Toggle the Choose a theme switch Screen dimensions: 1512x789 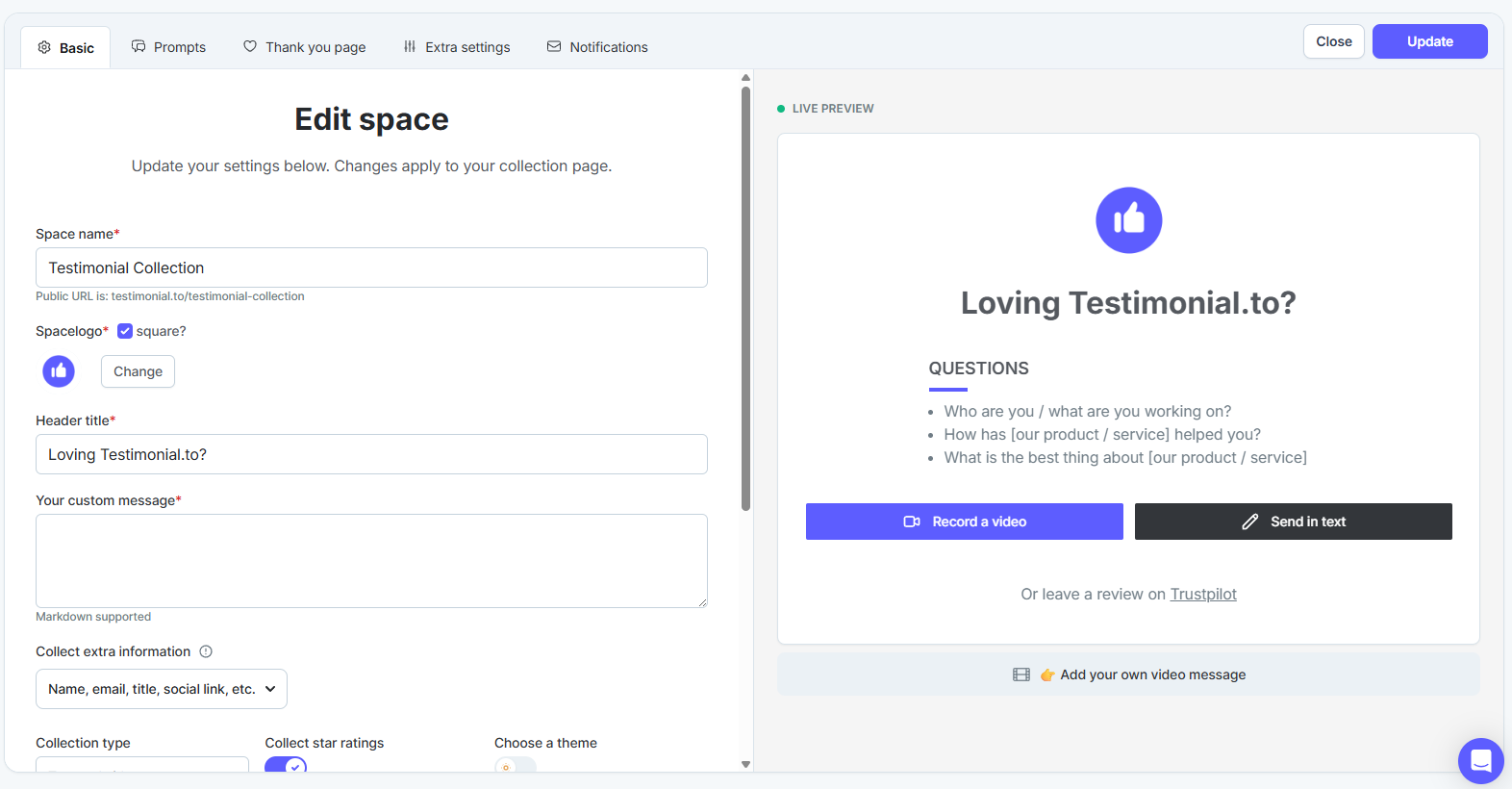tap(516, 765)
